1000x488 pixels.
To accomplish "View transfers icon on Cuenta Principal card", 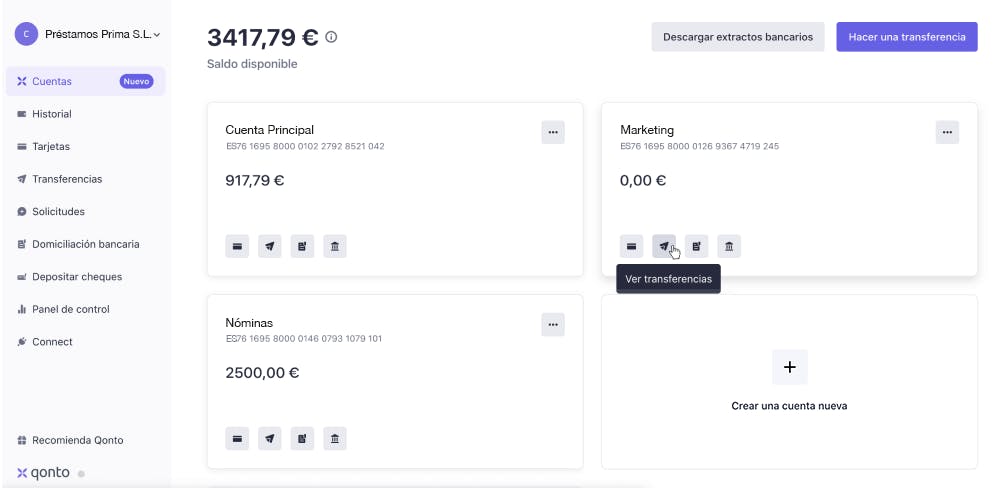I will [x=269, y=246].
